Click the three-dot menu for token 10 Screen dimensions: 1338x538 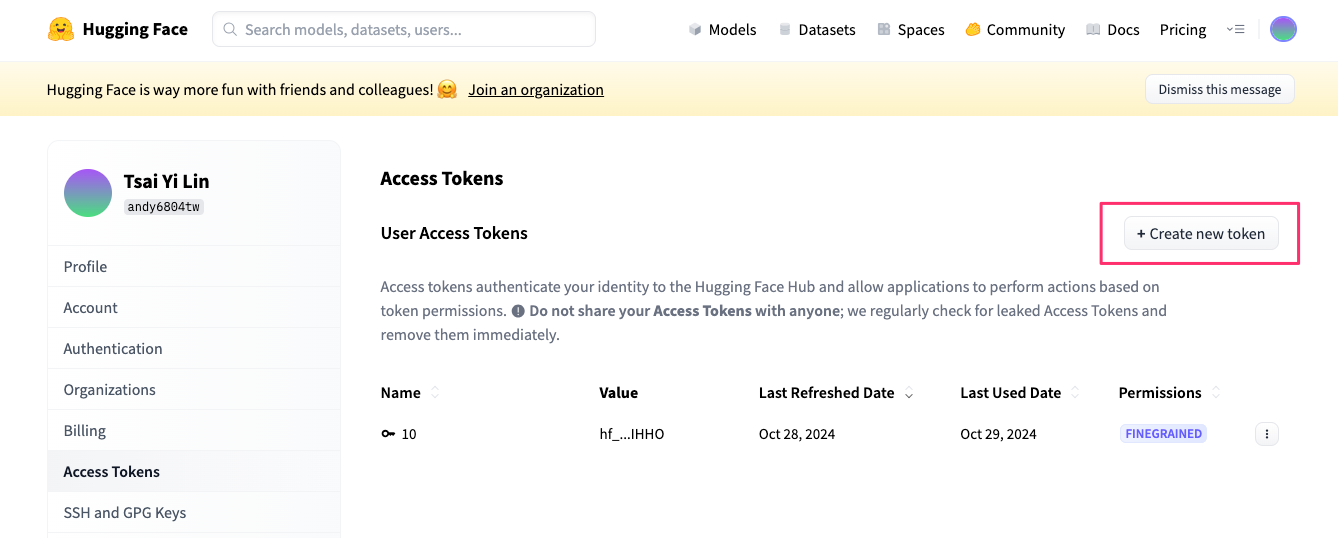(x=1266, y=434)
